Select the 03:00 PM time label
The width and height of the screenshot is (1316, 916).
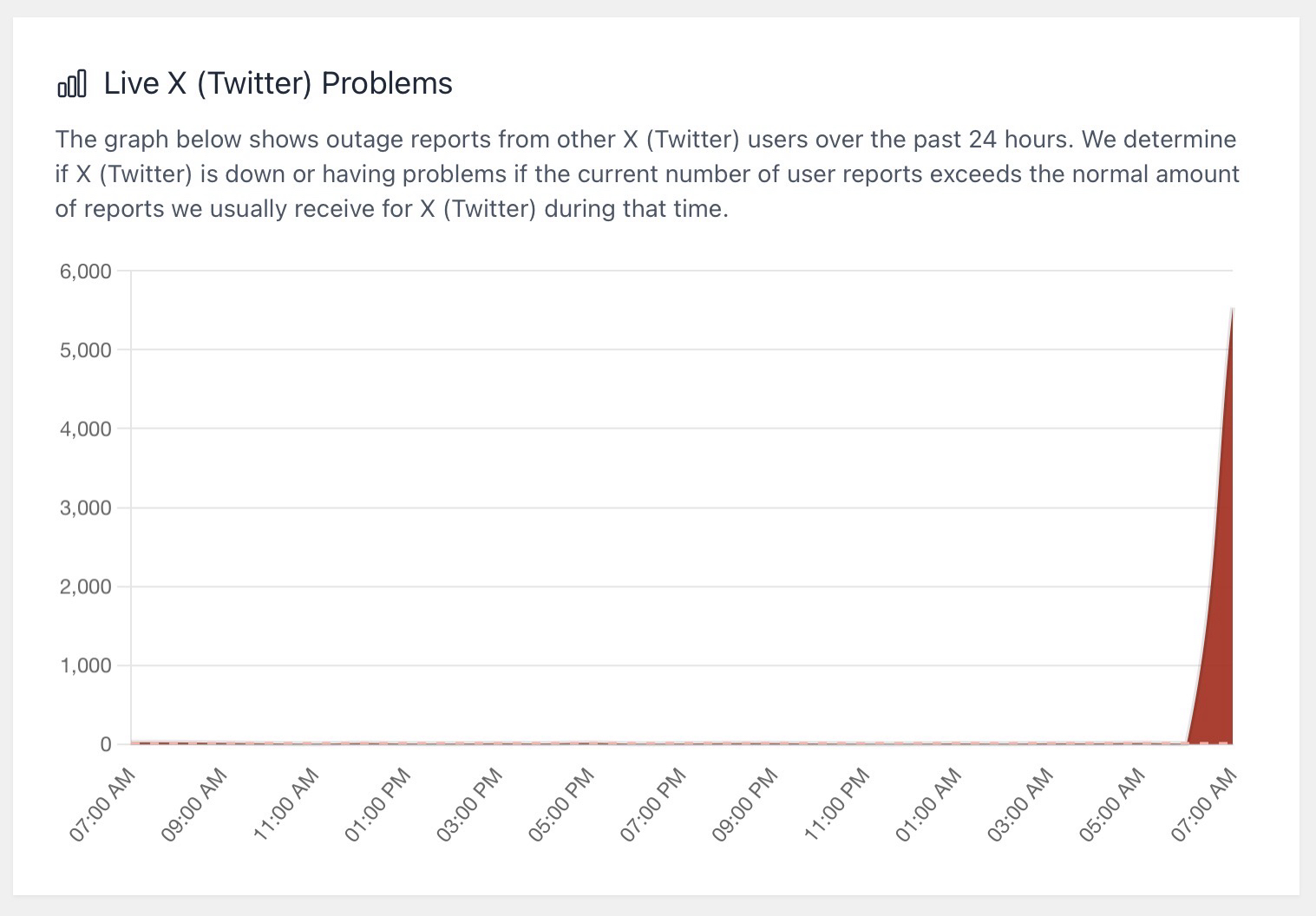[x=470, y=804]
